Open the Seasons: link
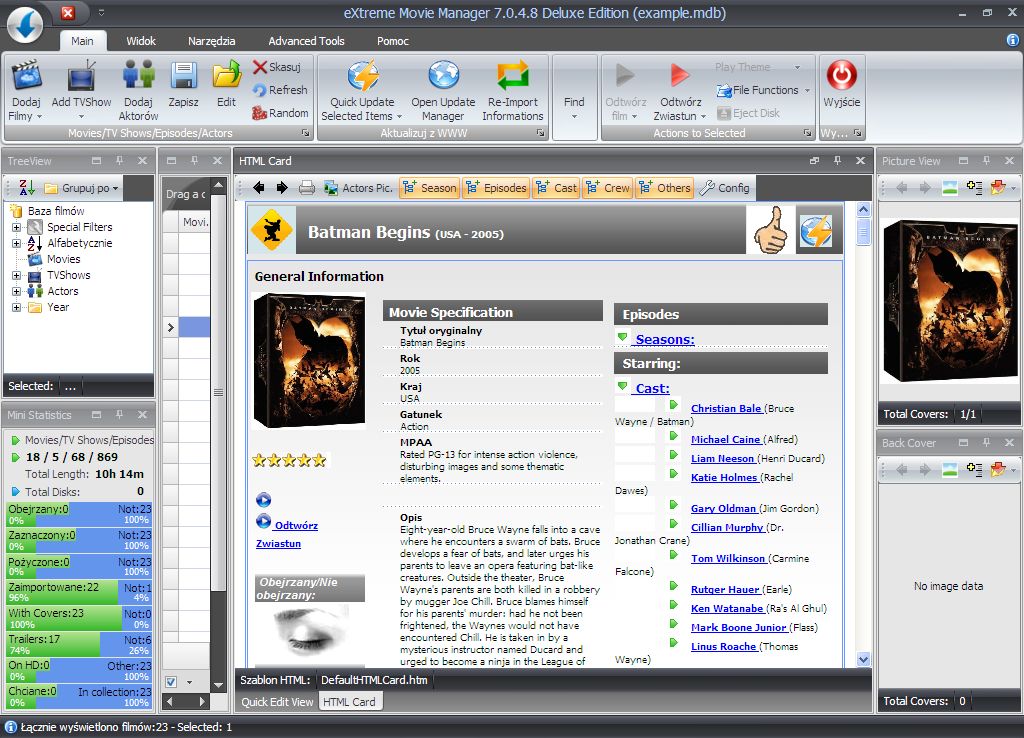 click(665, 339)
